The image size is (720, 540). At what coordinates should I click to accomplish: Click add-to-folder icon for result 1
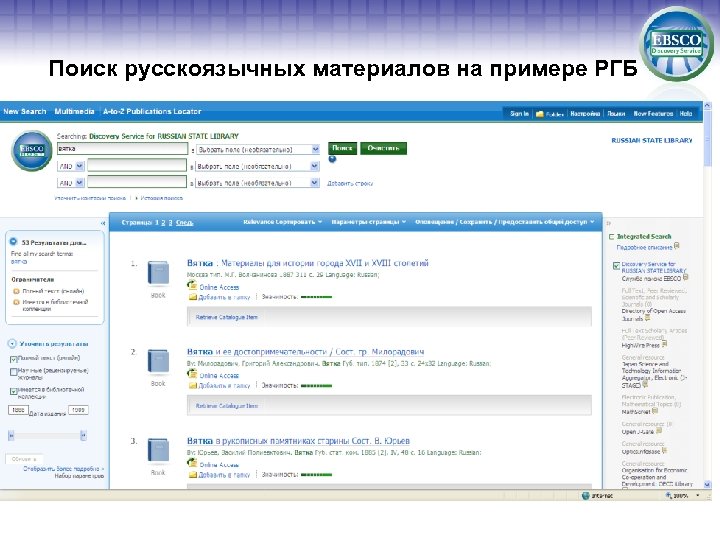coord(193,297)
